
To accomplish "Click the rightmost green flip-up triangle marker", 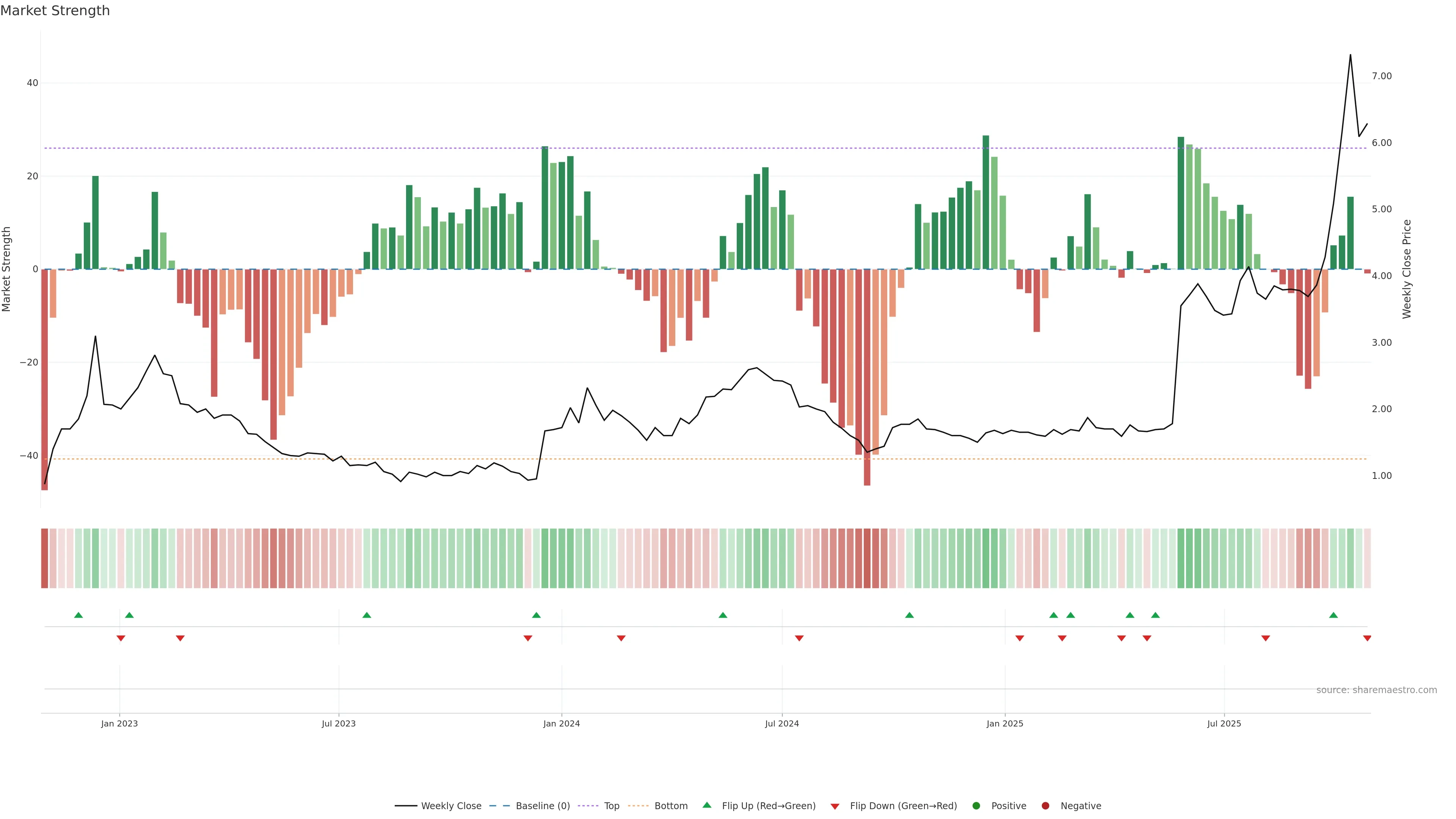I will click(x=1334, y=615).
